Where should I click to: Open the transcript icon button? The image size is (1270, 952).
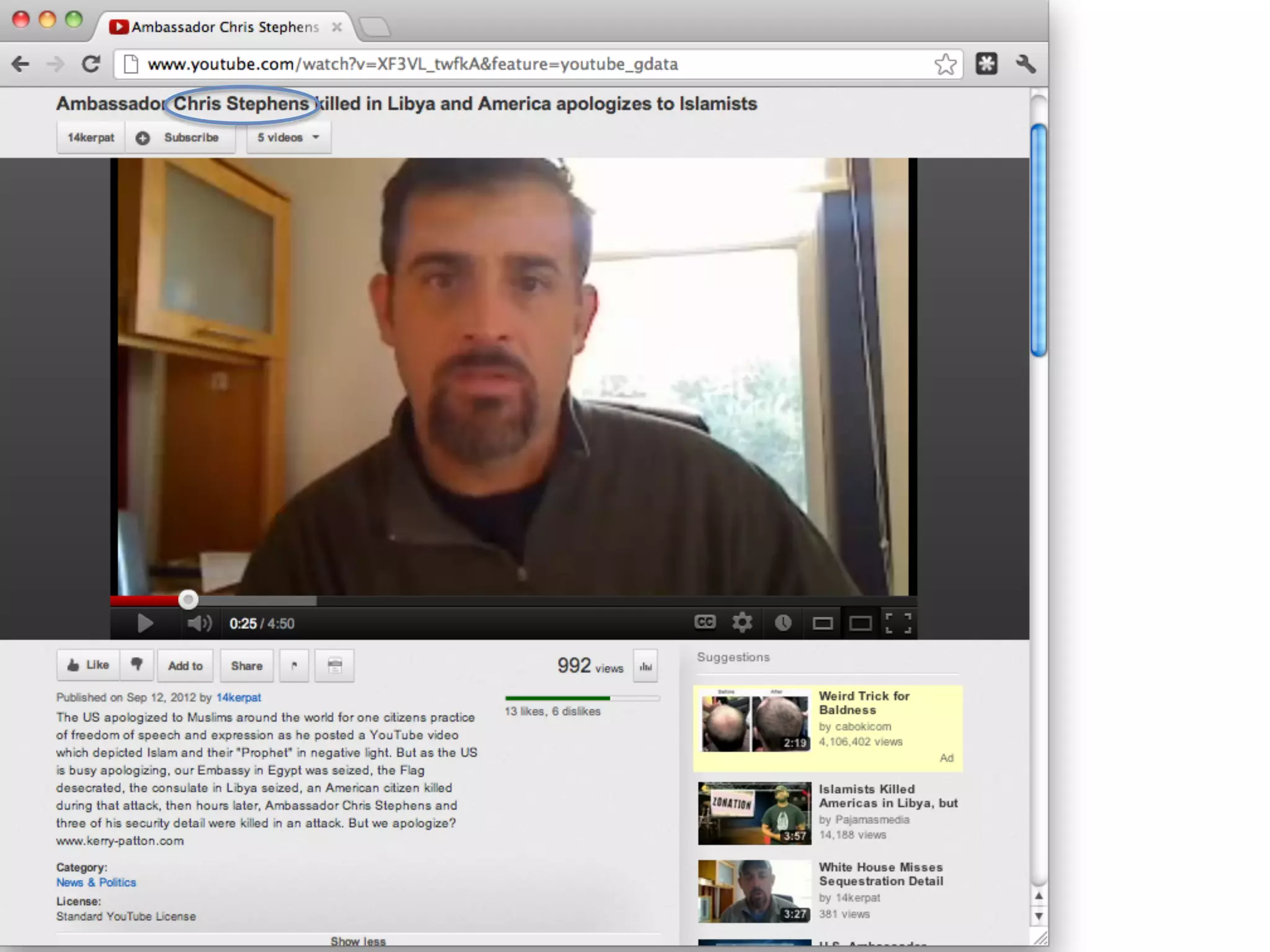[335, 666]
